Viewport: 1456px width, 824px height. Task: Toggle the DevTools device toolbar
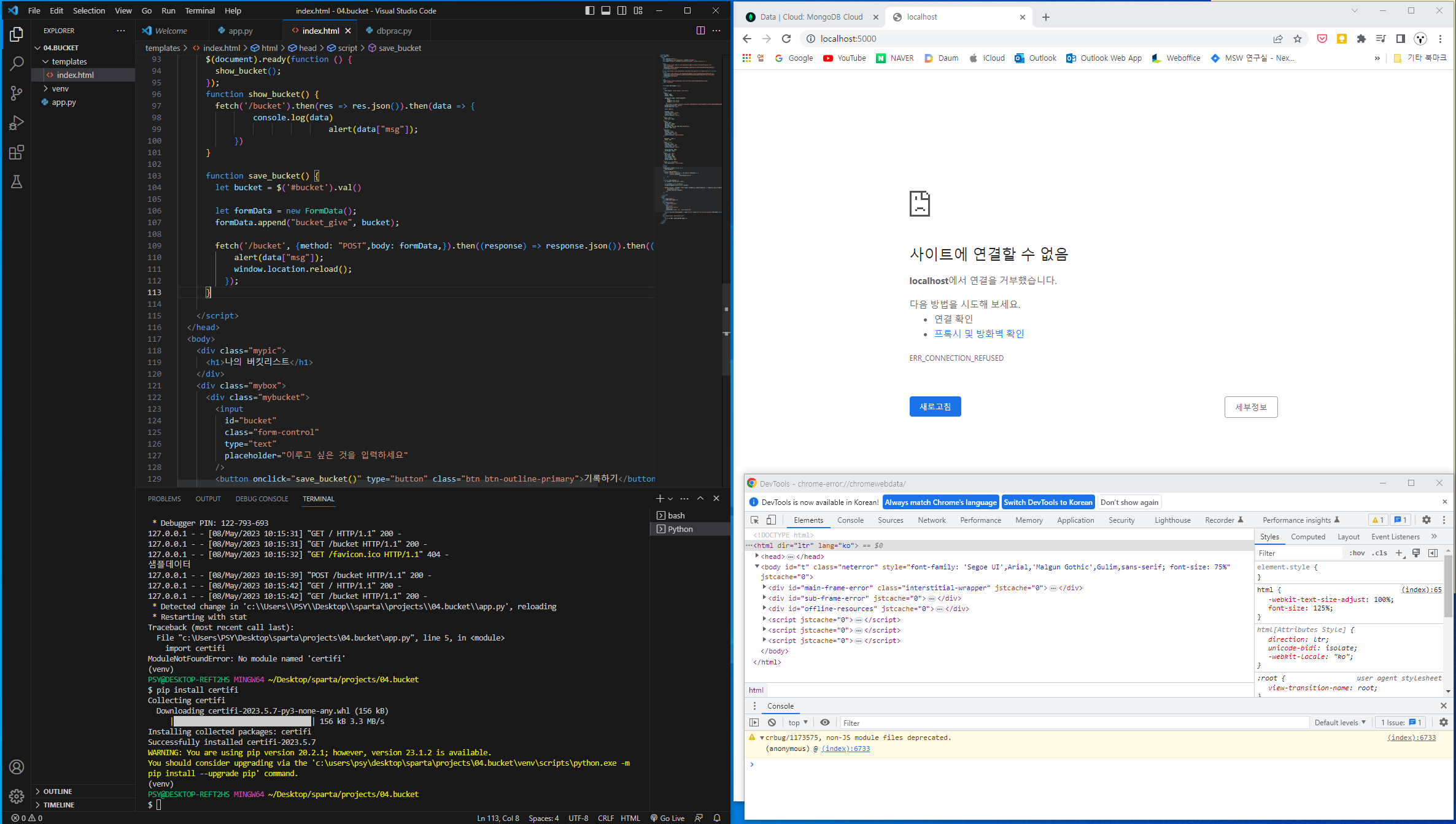[x=771, y=520]
